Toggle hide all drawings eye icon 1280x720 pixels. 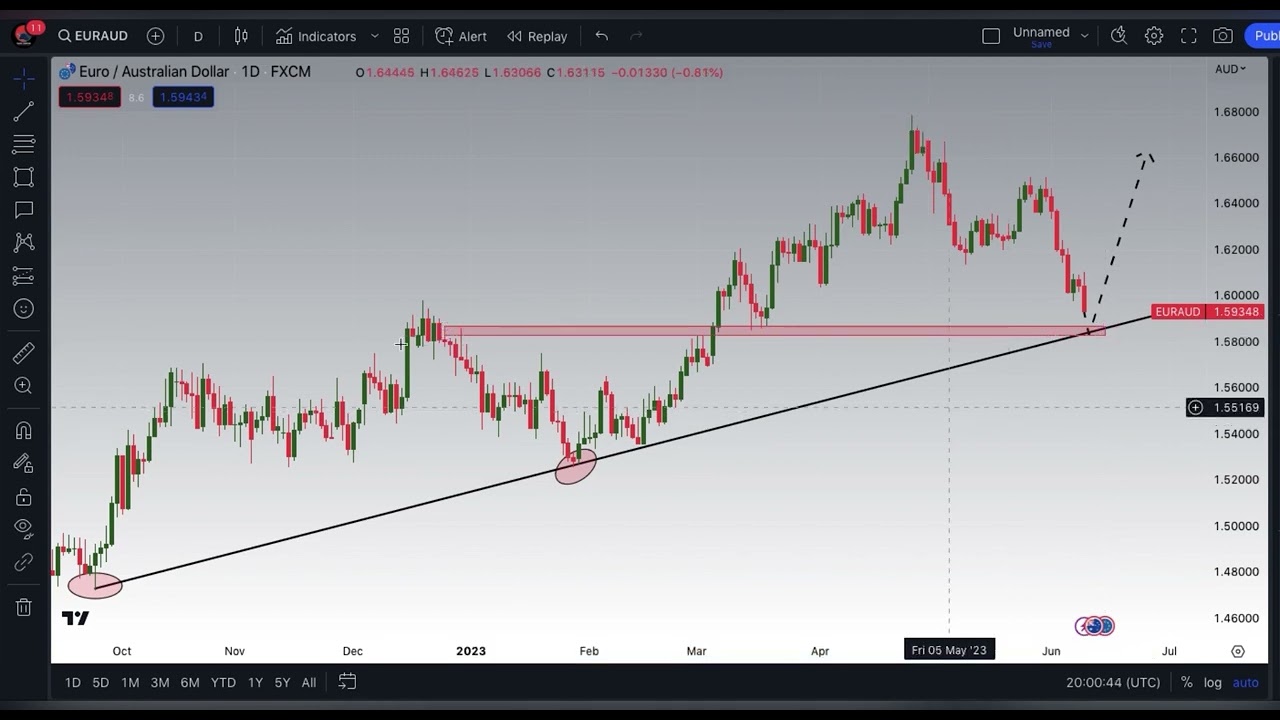[x=24, y=529]
